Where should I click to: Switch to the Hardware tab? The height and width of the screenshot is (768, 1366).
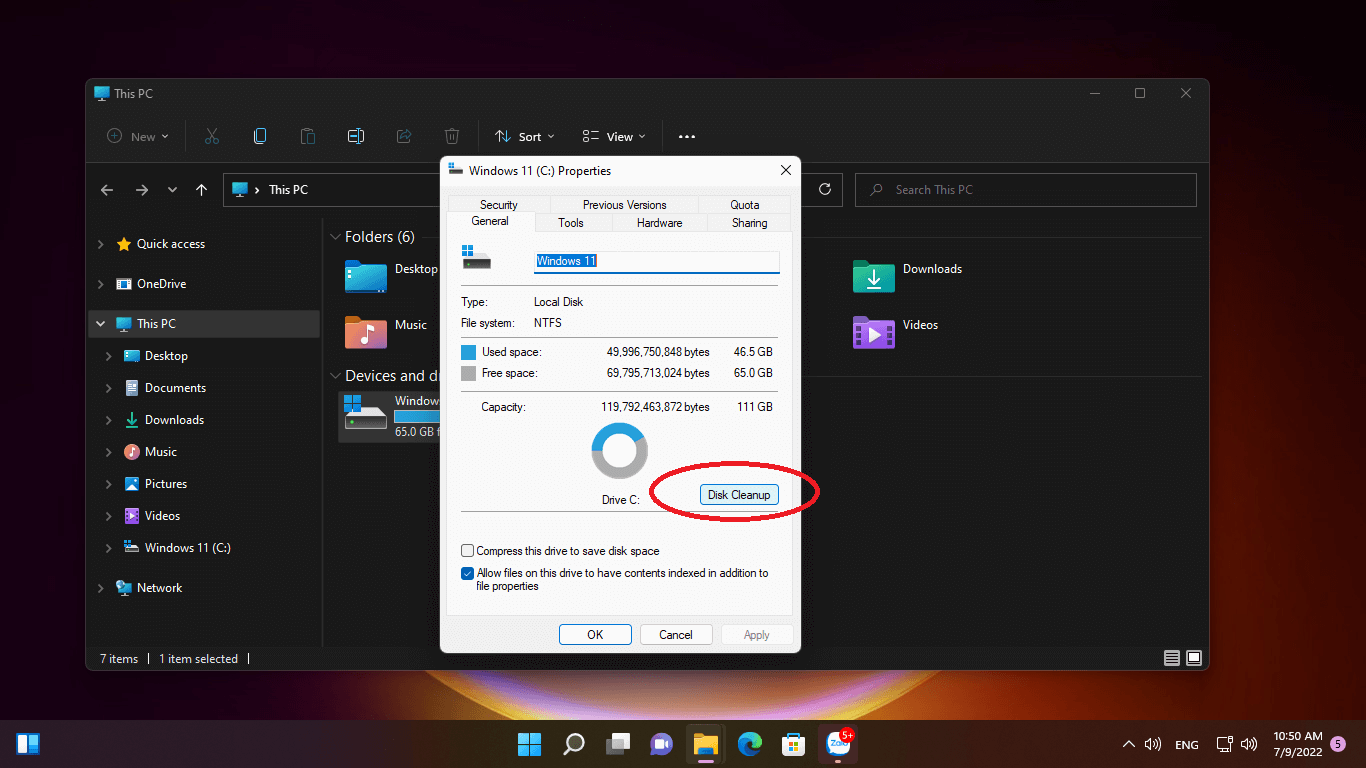click(659, 223)
